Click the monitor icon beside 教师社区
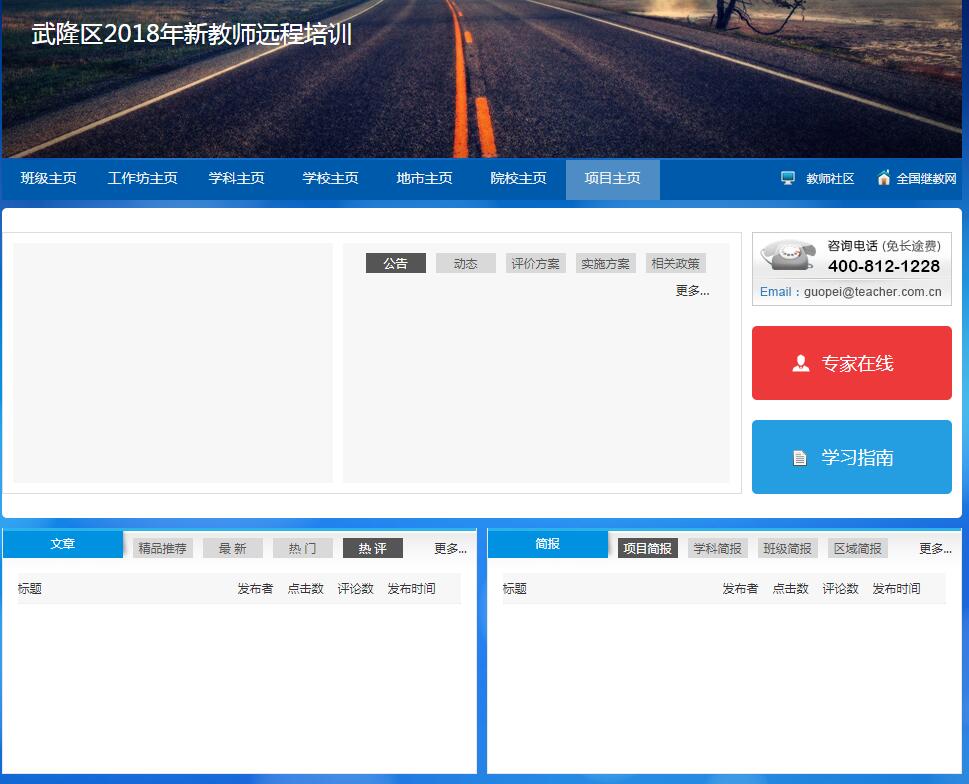 [787, 179]
